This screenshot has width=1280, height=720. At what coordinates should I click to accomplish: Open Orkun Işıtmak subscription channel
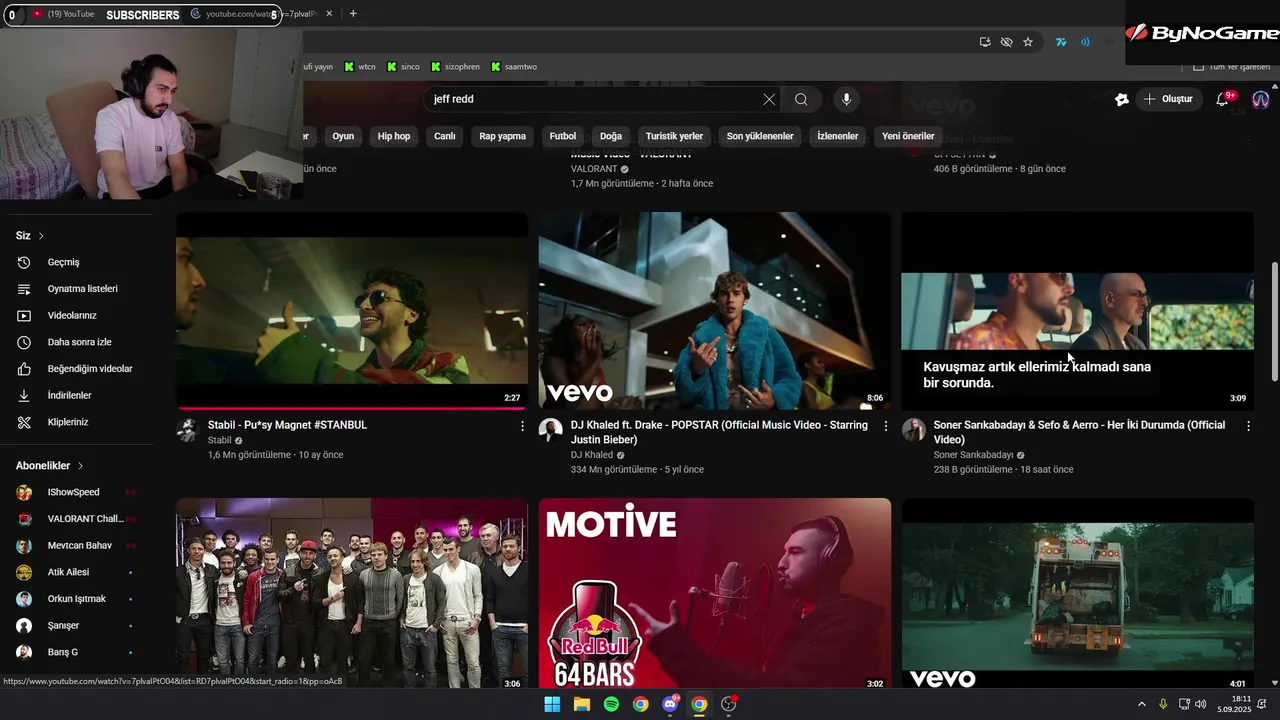point(78,599)
